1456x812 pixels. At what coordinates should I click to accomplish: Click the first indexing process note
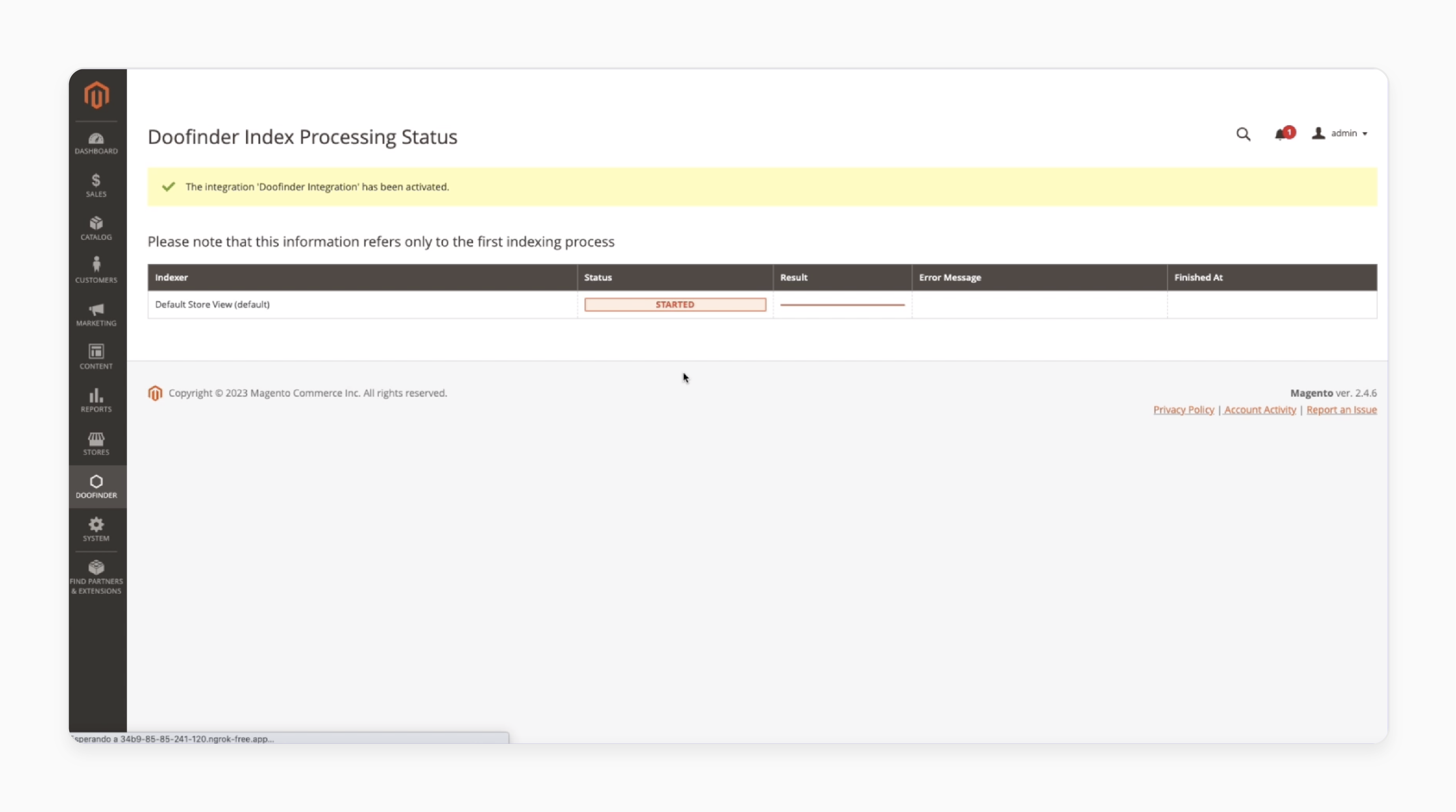coord(381,242)
